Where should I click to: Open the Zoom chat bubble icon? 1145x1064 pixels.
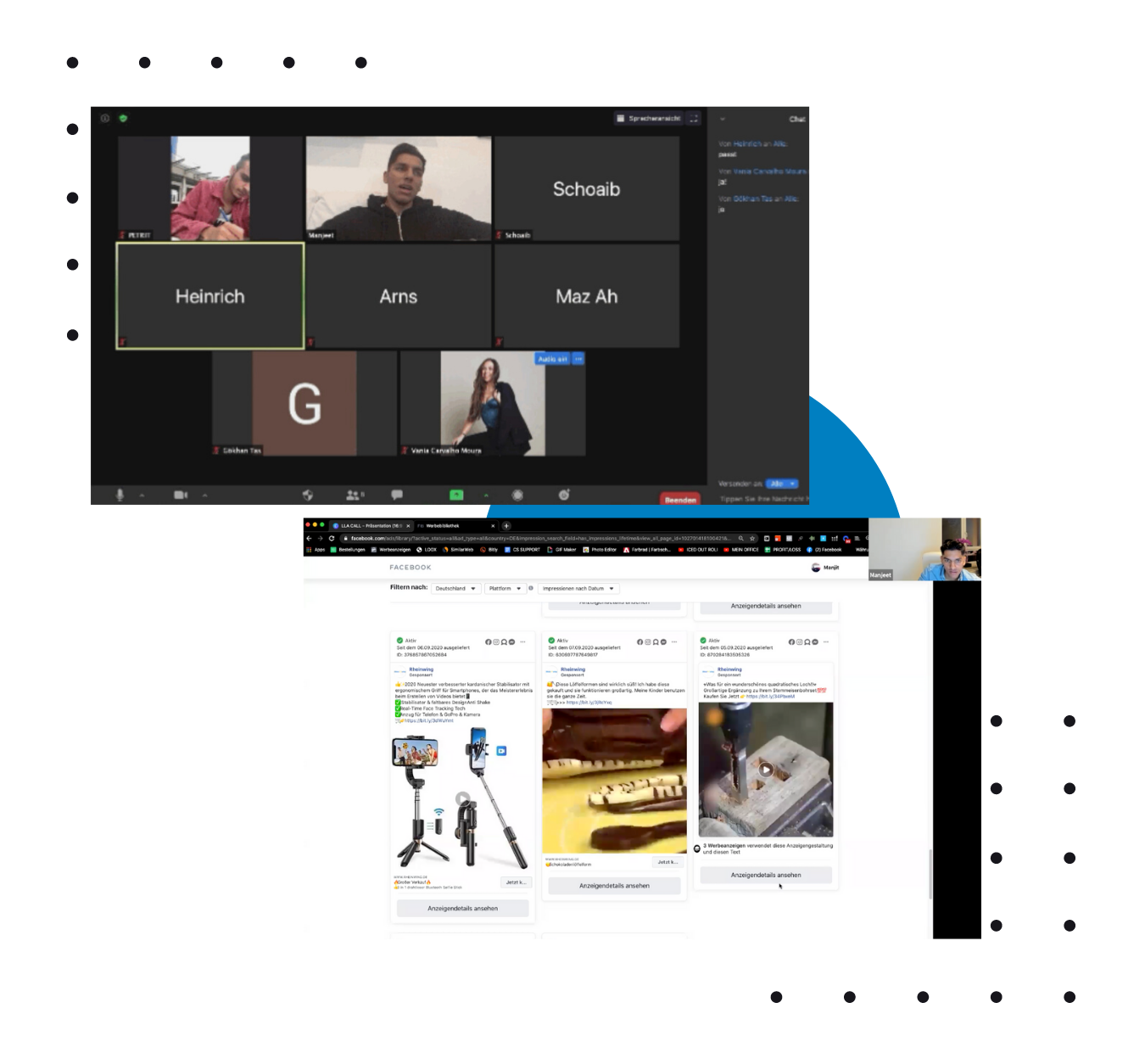pyautogui.click(x=397, y=495)
